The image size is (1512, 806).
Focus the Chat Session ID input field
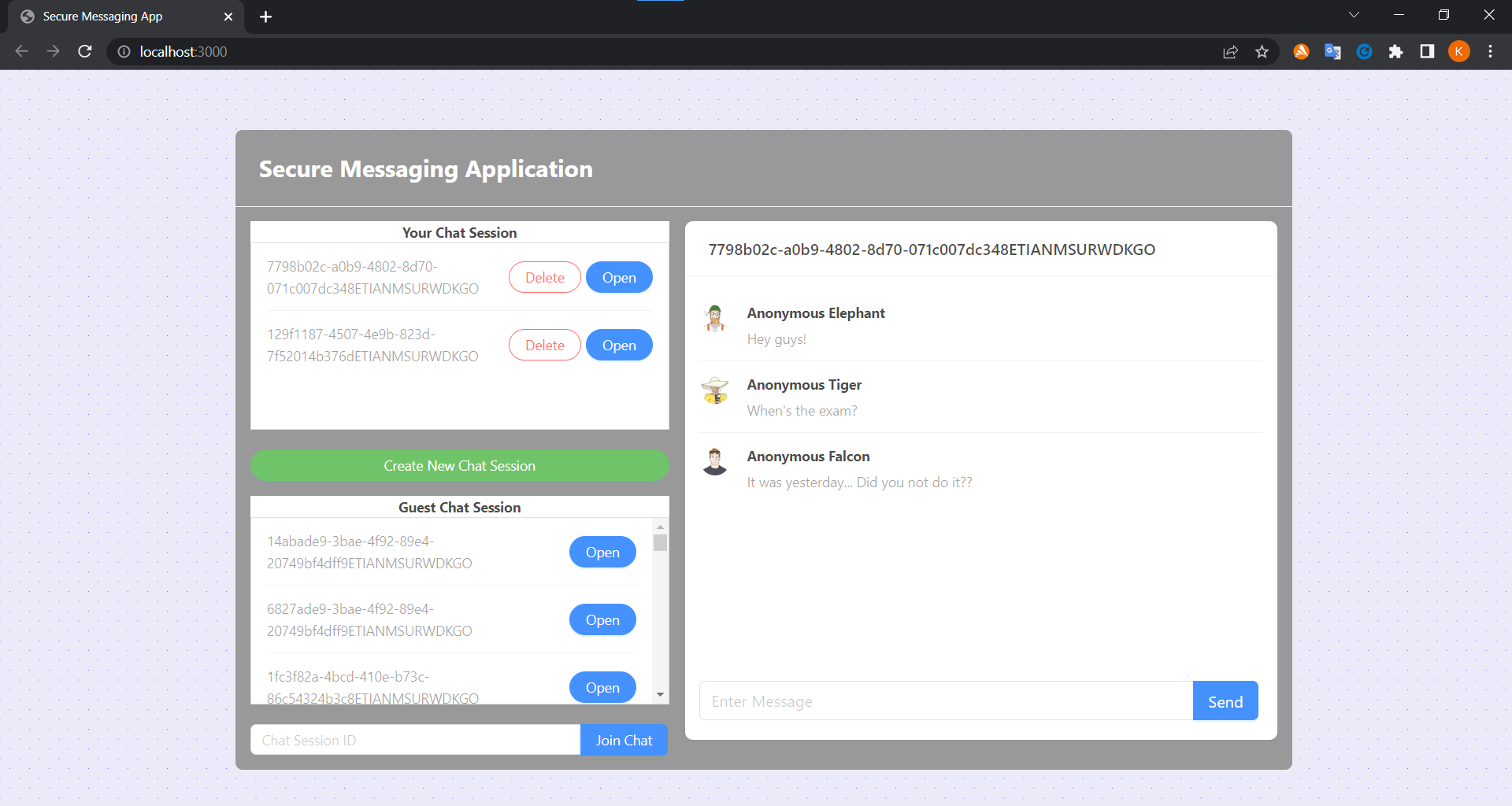point(416,740)
